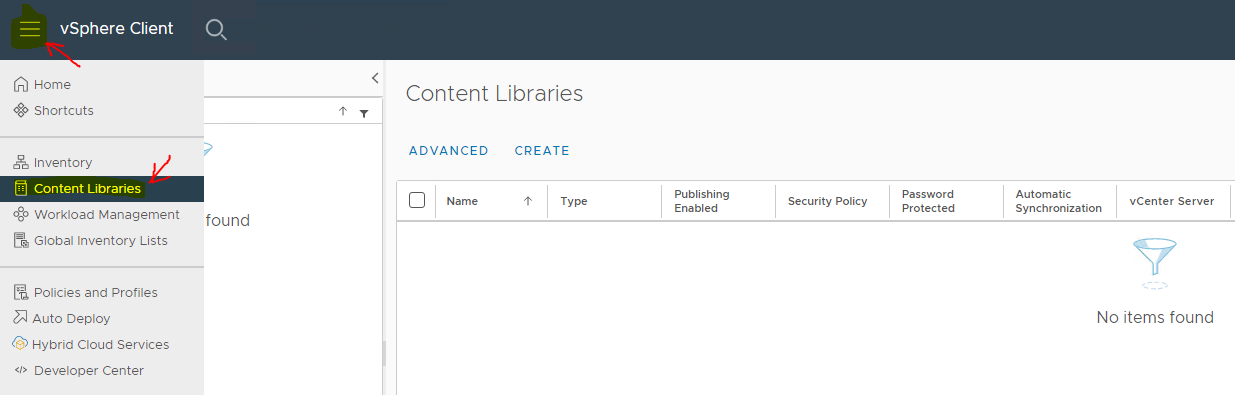
Task: Click the Password Protected column header
Action: 928,201
